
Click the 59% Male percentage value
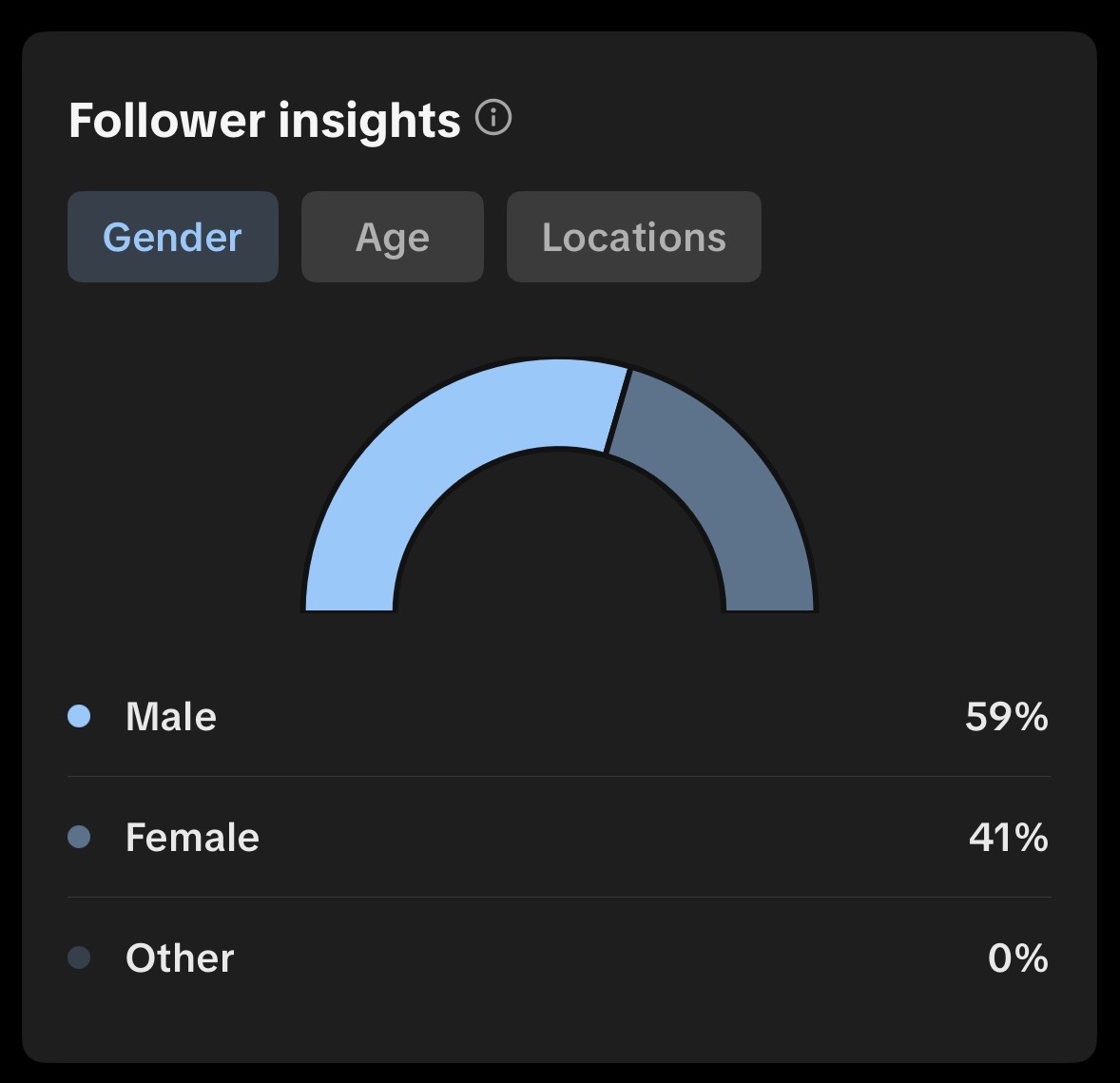(x=1006, y=716)
